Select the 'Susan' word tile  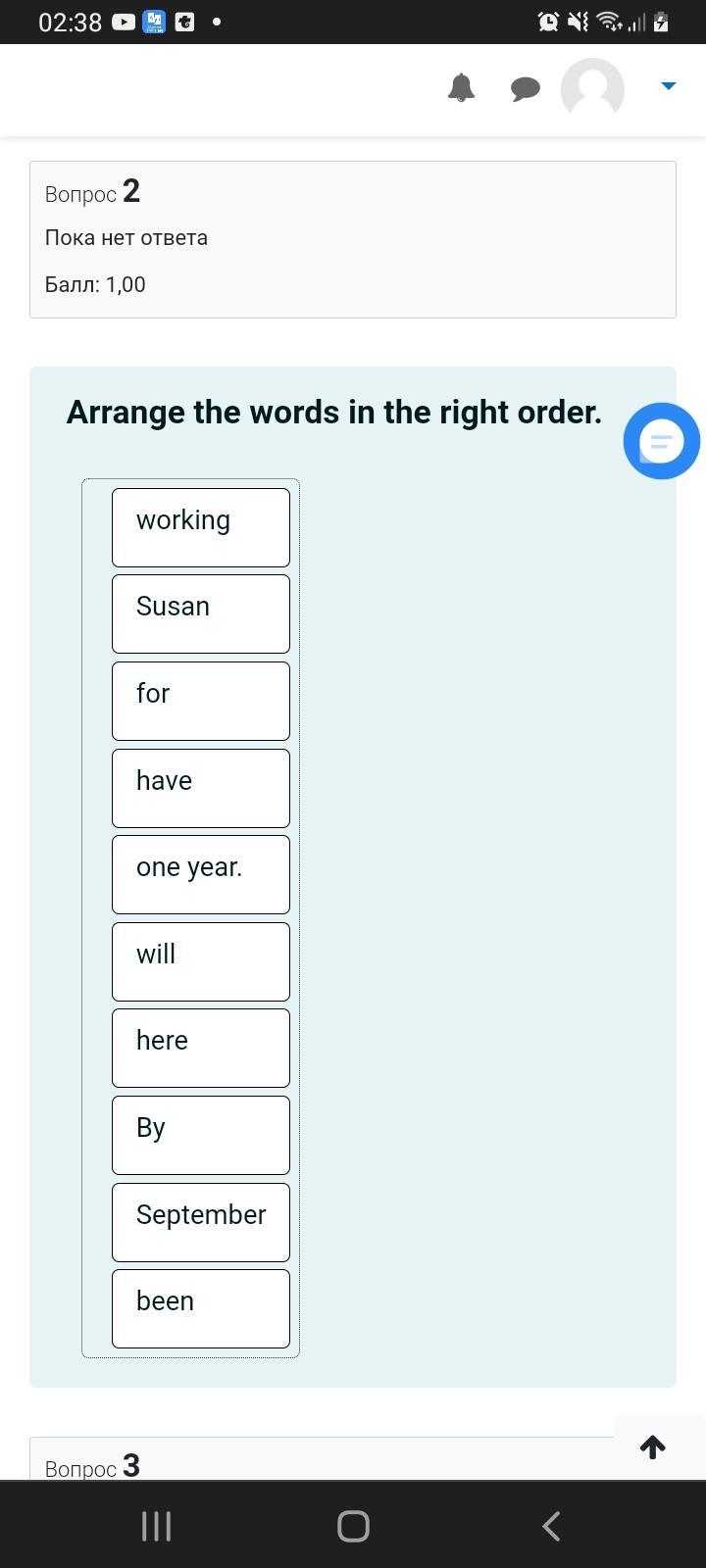(201, 613)
